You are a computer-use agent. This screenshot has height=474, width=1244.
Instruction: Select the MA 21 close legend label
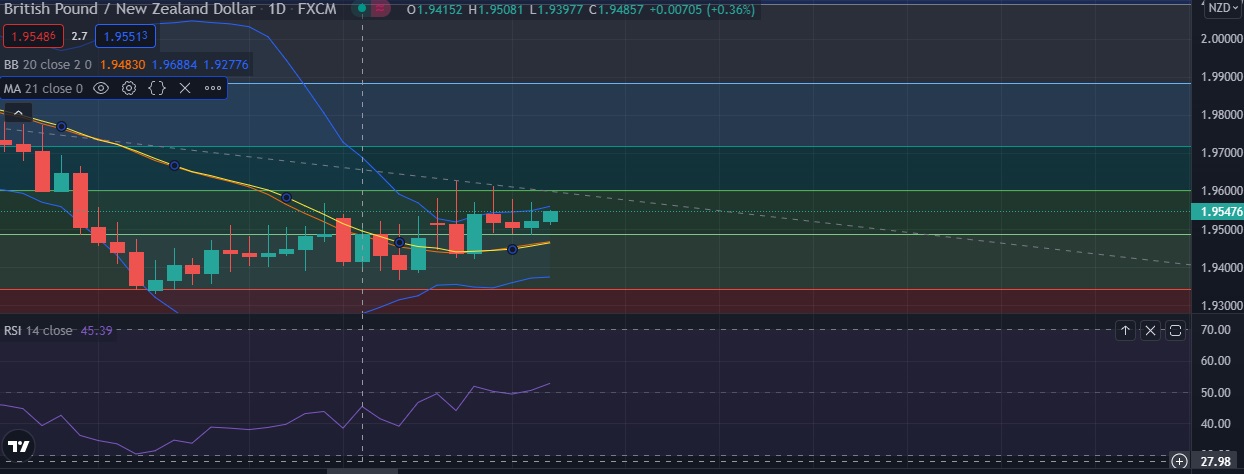pos(43,88)
